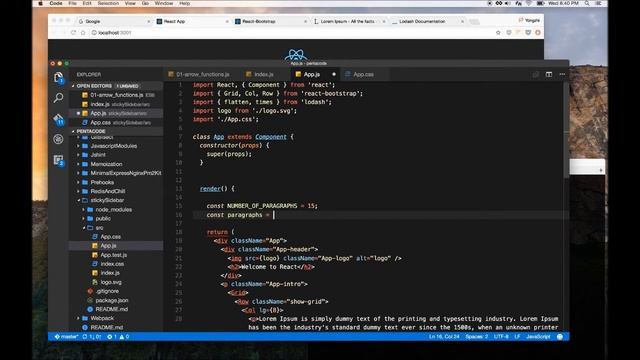
Task: Click the Apple menu icon
Action: click(x=40, y=3)
